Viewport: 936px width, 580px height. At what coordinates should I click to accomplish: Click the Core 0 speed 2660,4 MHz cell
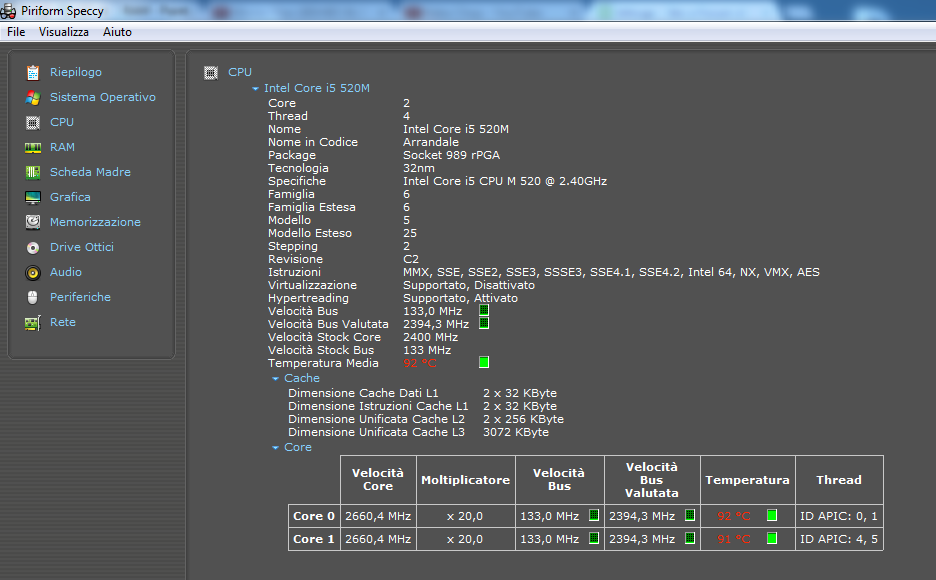378,516
